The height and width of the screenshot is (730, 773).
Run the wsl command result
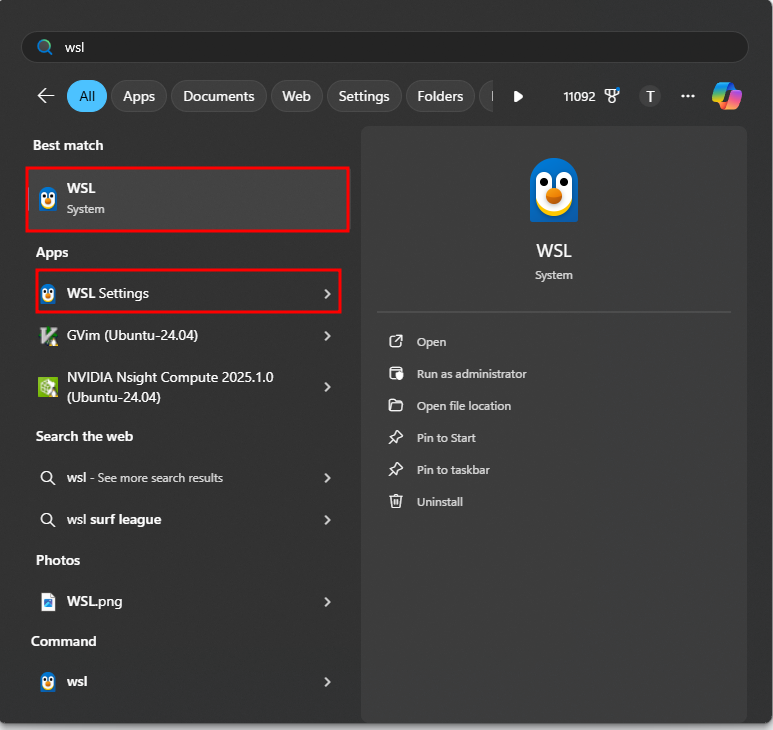tap(188, 682)
